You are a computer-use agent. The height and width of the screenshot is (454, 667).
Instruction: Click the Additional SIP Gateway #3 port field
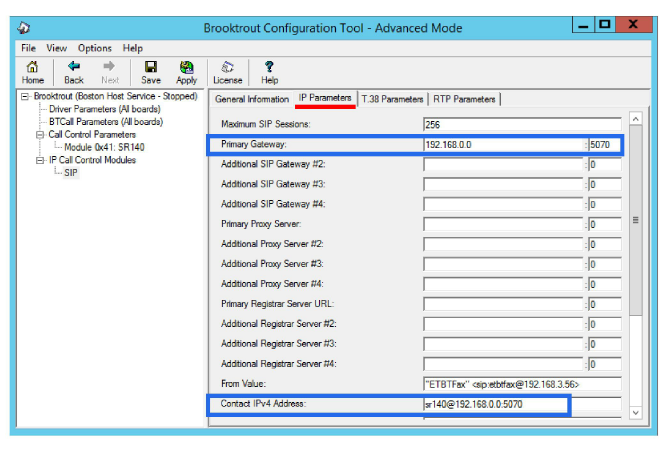(x=605, y=184)
